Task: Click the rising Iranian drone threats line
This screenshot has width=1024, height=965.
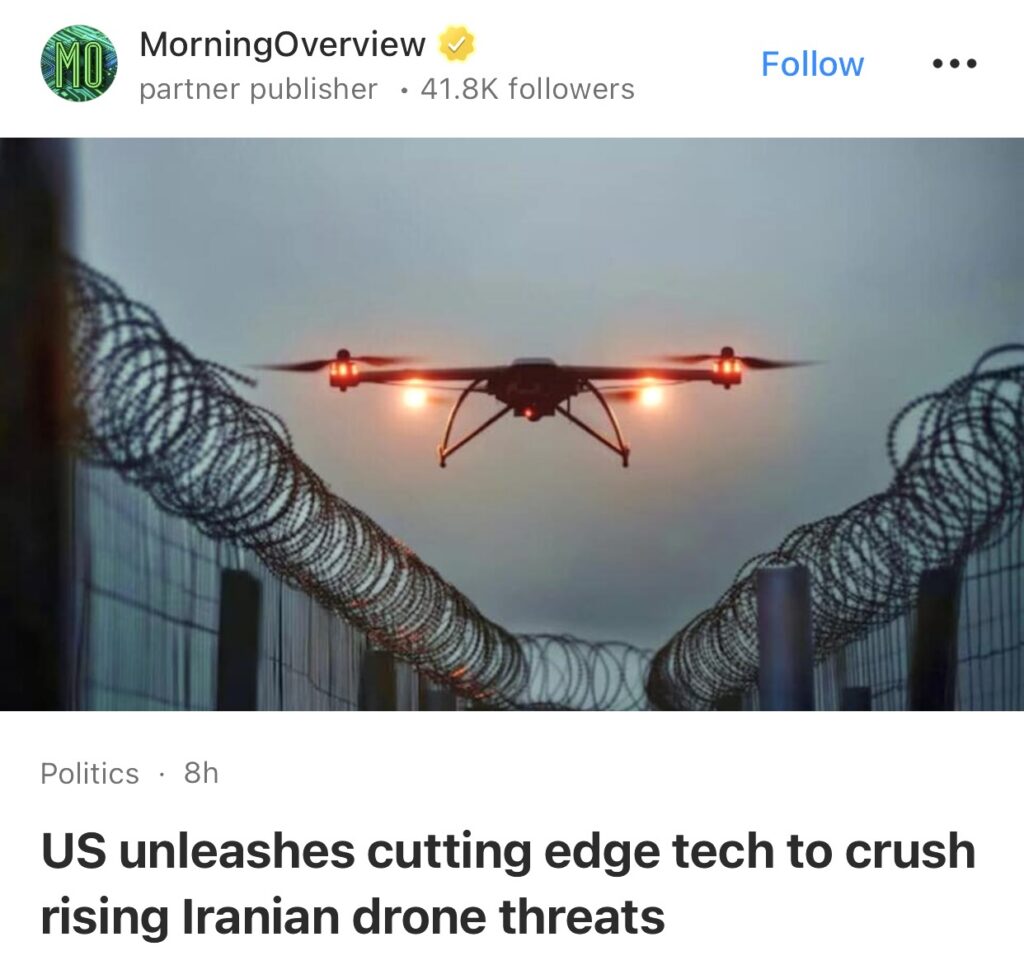Action: tap(353, 917)
